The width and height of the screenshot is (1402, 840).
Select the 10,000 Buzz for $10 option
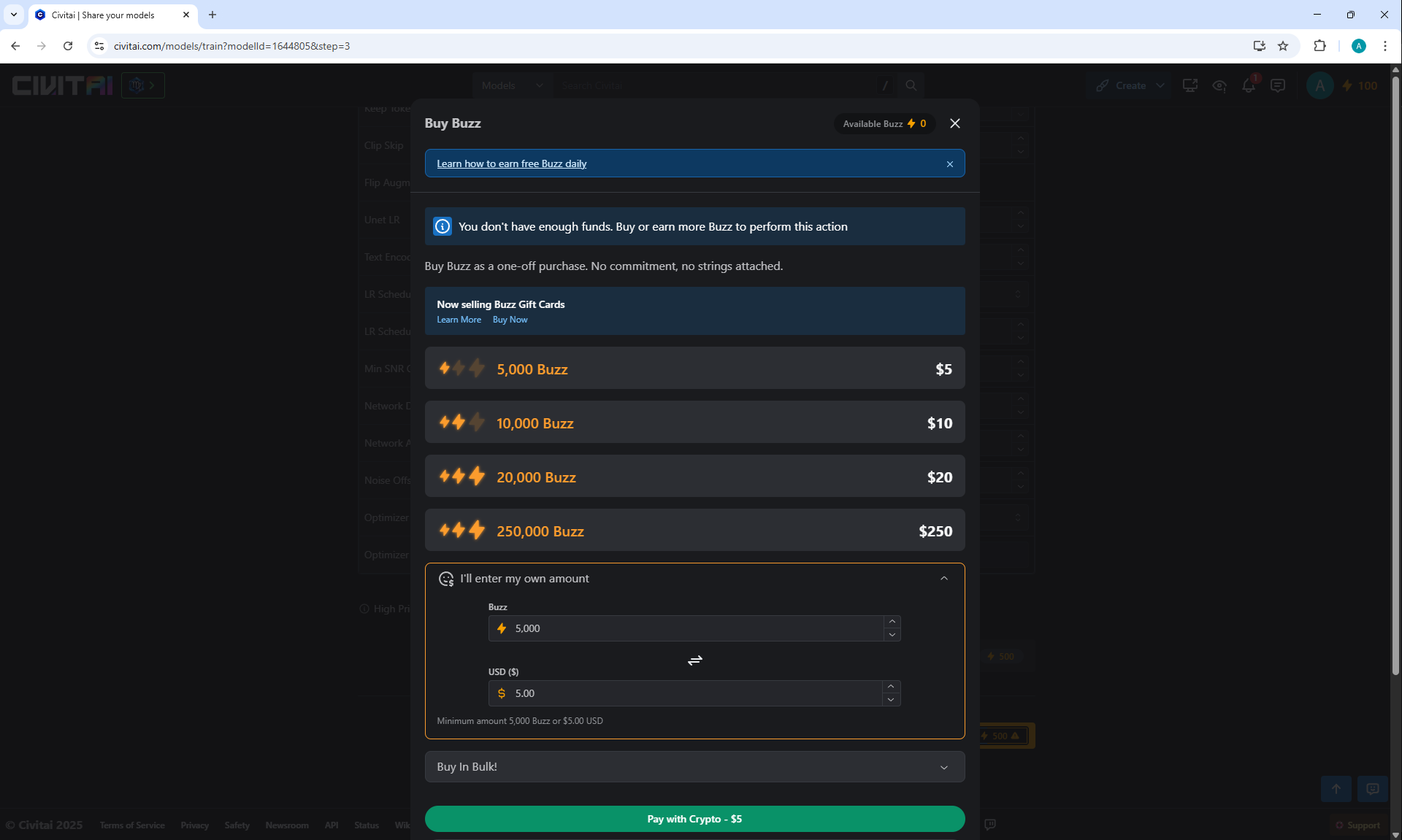pos(694,423)
